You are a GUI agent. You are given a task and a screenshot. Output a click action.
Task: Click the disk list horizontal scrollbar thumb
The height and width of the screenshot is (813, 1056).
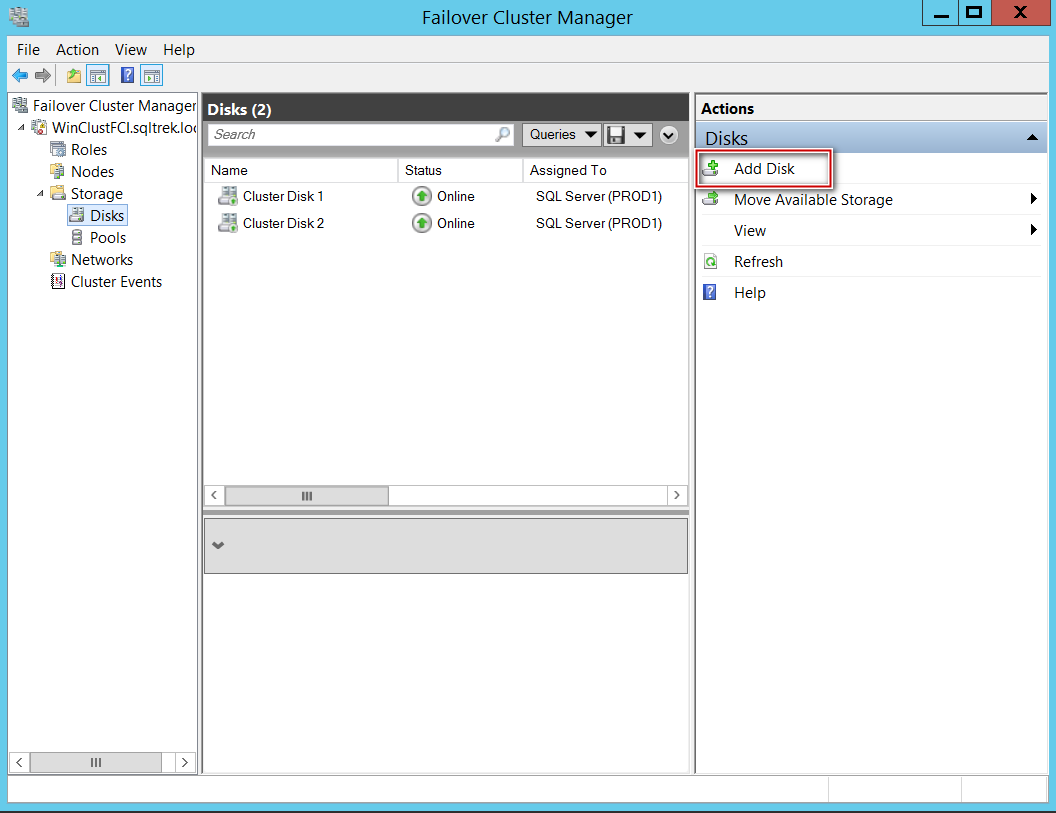[x=306, y=496]
